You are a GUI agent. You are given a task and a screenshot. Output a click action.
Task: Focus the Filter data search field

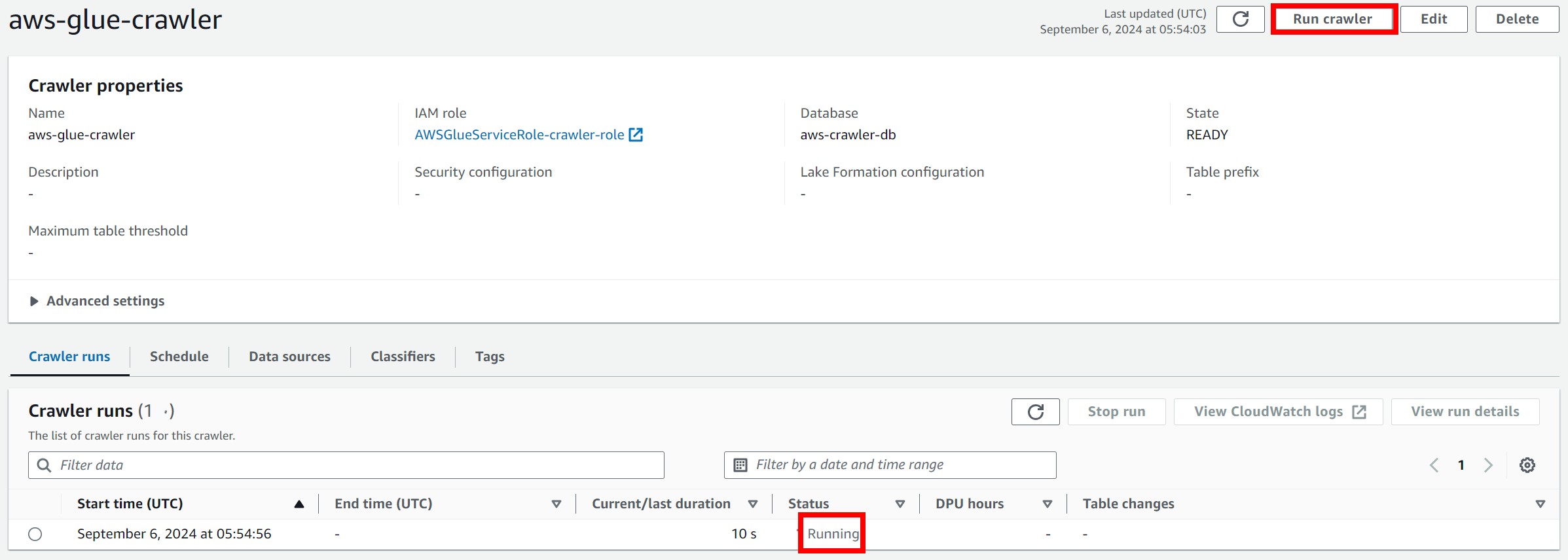346,465
